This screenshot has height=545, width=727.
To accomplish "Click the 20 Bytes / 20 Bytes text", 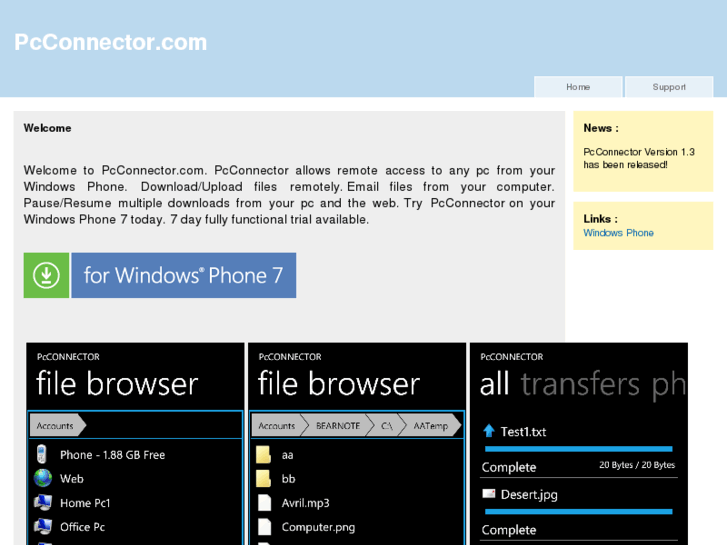I will (637, 465).
